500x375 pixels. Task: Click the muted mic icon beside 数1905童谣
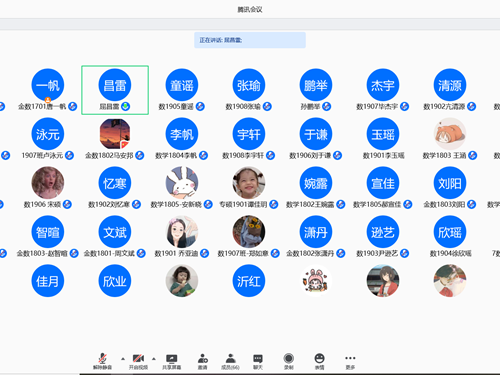(x=200, y=106)
